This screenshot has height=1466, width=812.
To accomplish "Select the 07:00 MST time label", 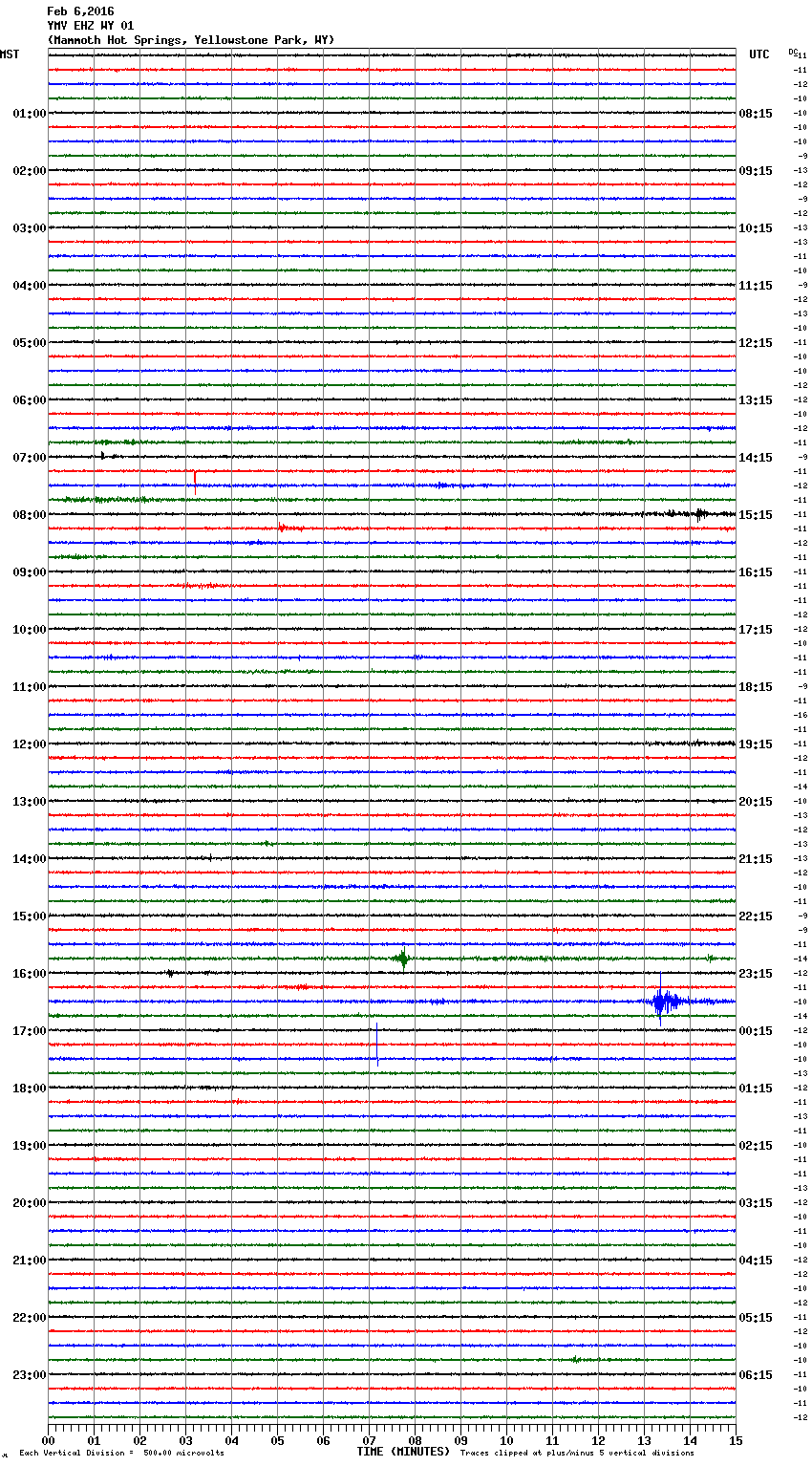I will (29, 458).
